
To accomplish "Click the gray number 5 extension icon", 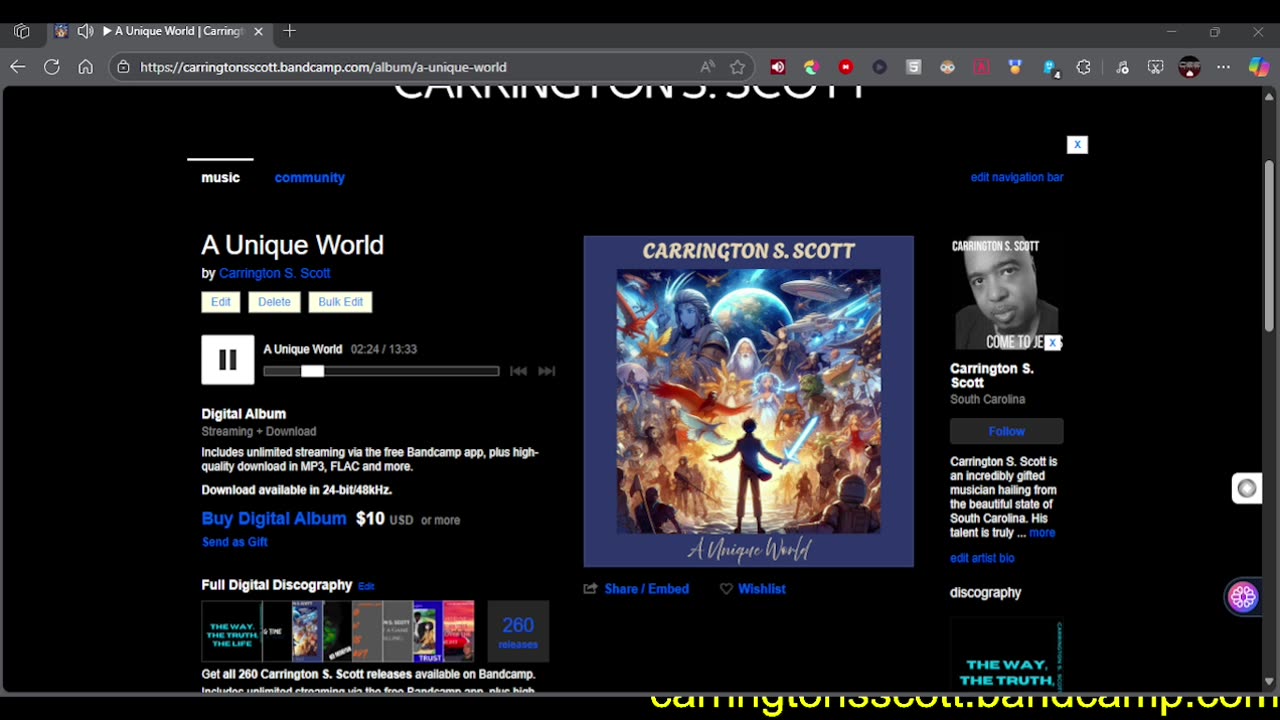I will click(913, 67).
